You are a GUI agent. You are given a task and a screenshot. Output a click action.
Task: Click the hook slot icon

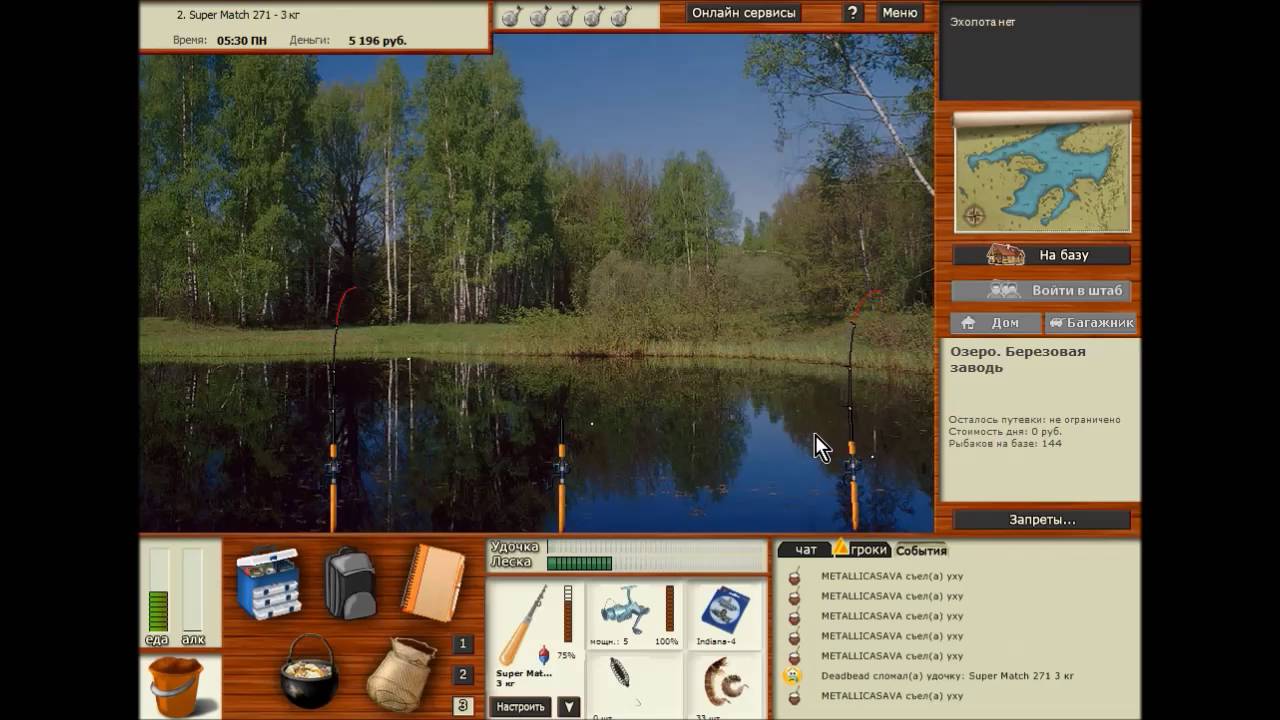coord(620,673)
